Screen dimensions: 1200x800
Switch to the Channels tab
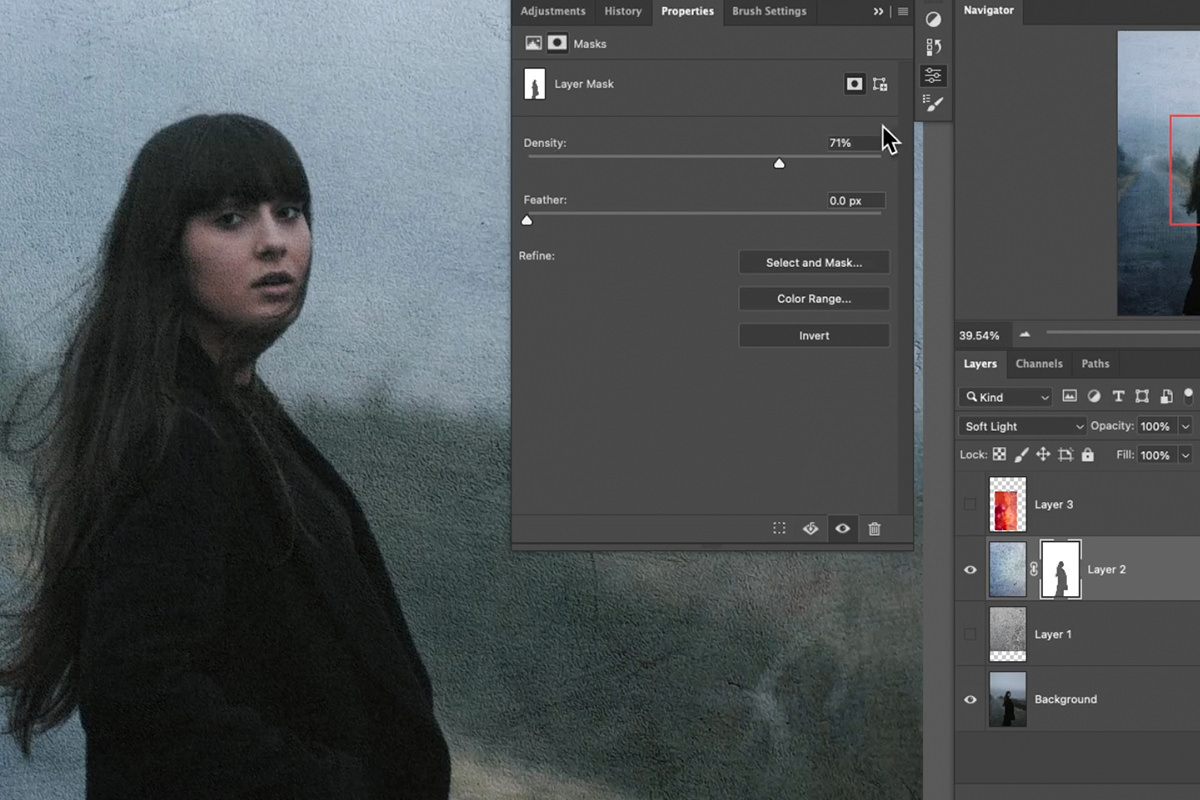pyautogui.click(x=1039, y=364)
